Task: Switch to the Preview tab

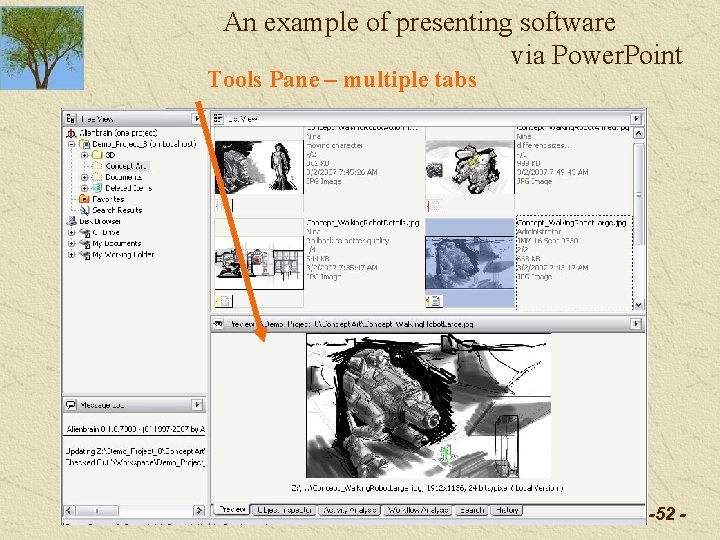Action: 232,509
